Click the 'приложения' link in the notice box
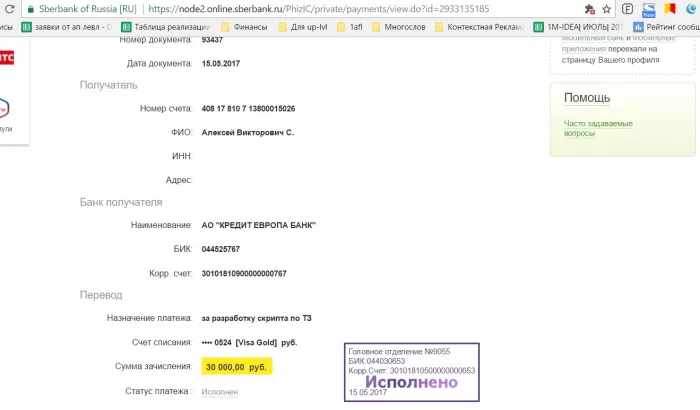The height and width of the screenshot is (410, 700). click(583, 49)
